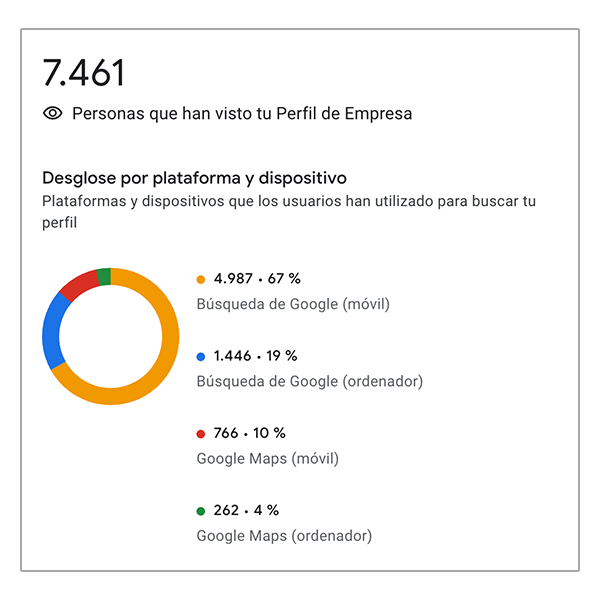Click the eye icon beside profile views
The height and width of the screenshot is (600, 600).
click(x=53, y=114)
